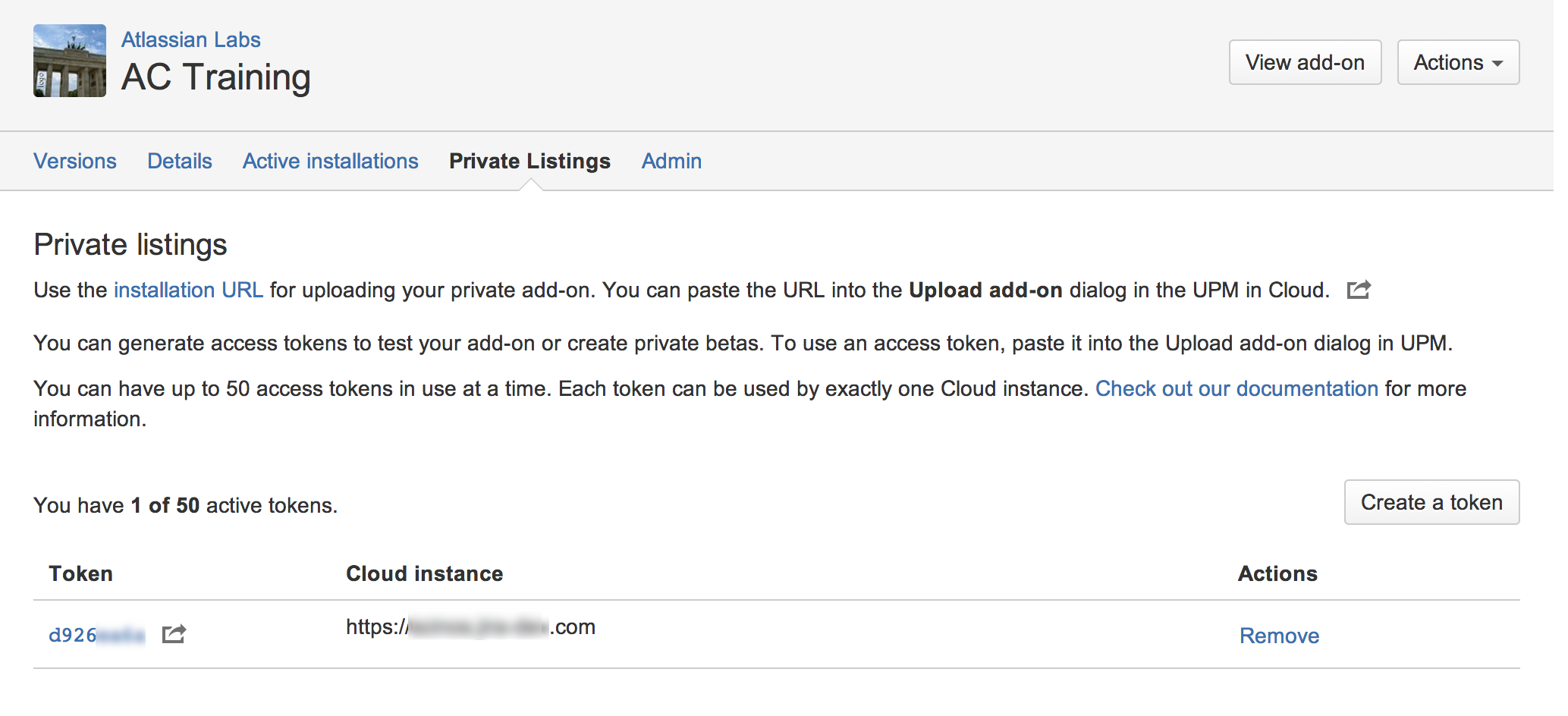Viewport: 1568px width, 716px height.
Task: Select the Private Listings tab
Action: [x=529, y=161]
